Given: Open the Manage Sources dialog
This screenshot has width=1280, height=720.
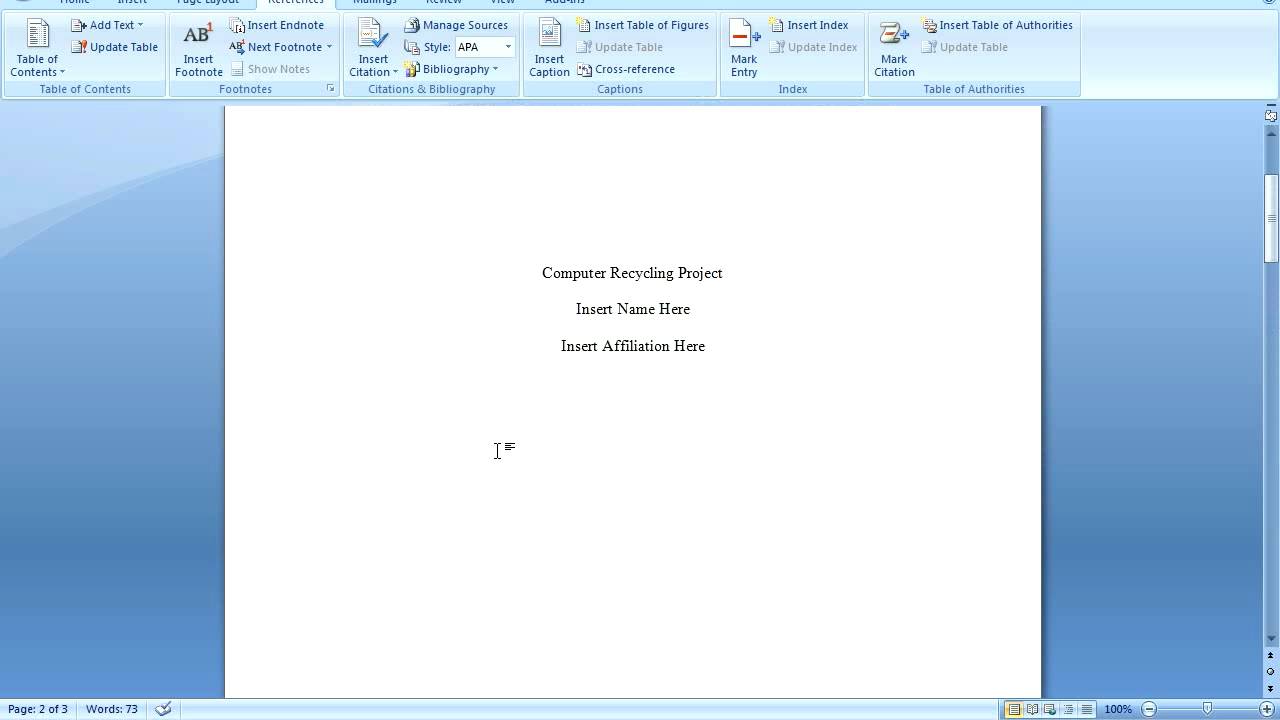Looking at the screenshot, I should (456, 25).
